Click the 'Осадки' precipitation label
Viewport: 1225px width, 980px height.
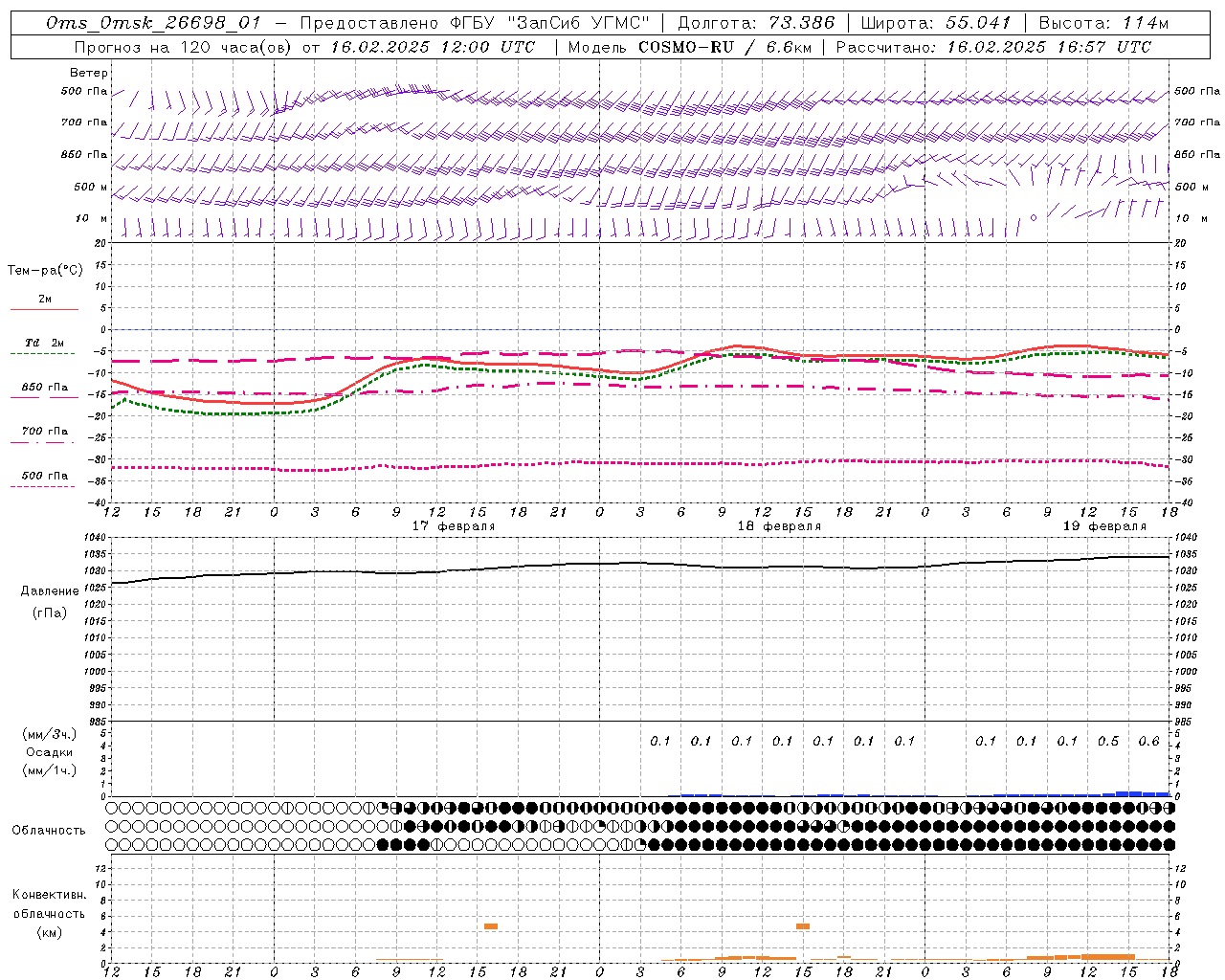50,752
